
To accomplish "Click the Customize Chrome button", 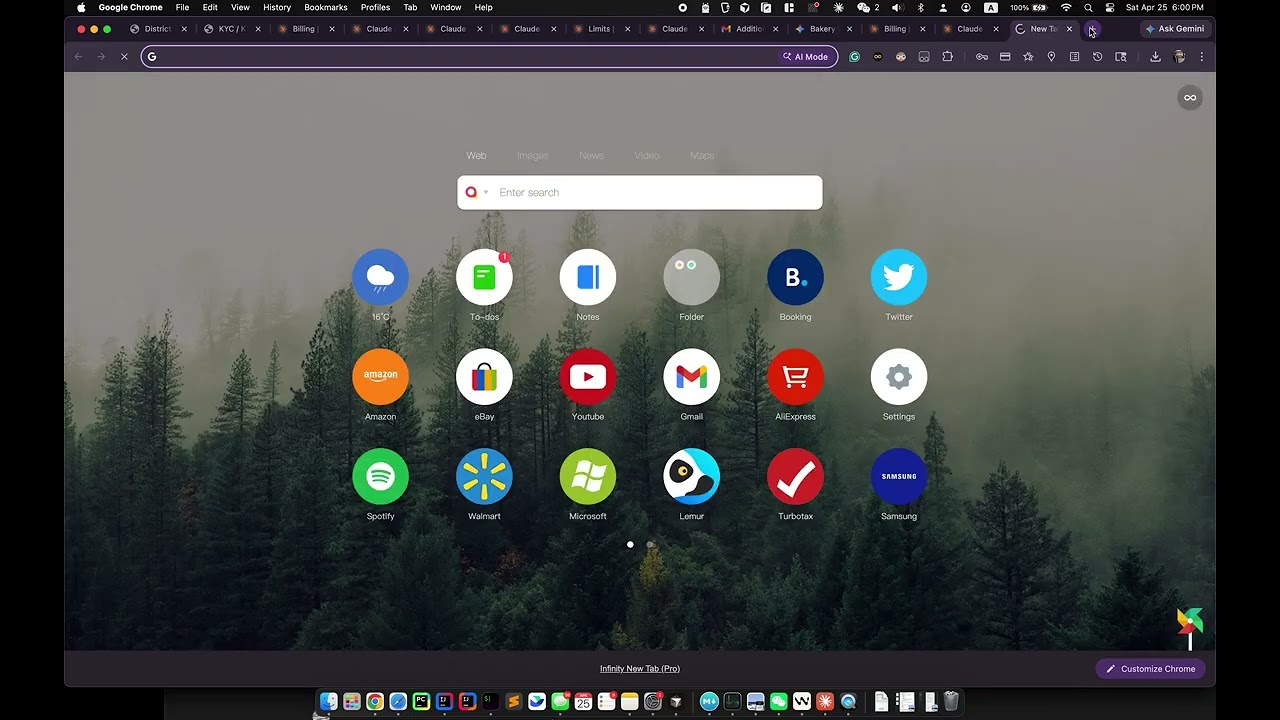I will (x=1150, y=669).
